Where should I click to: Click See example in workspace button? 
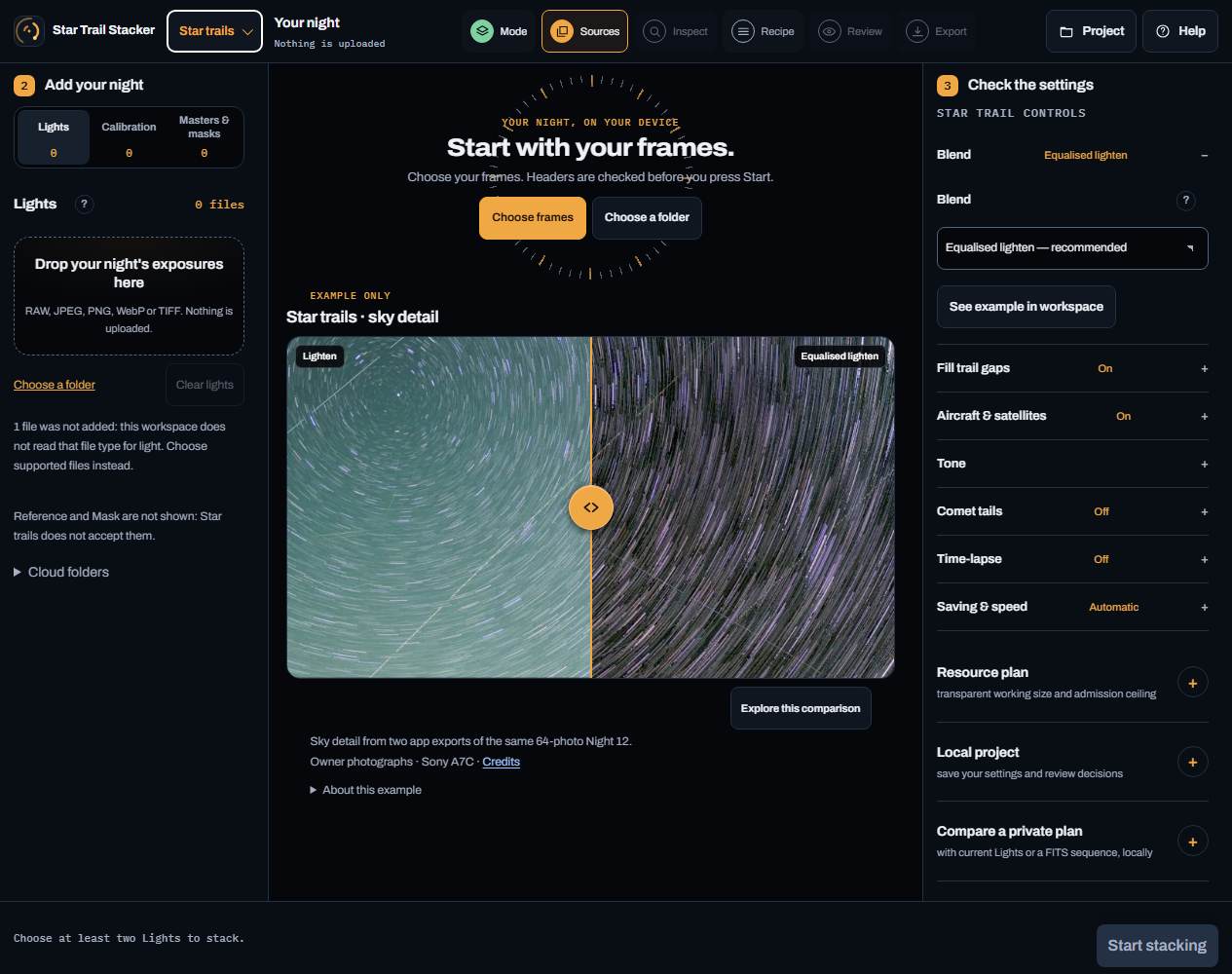pyautogui.click(x=1026, y=307)
